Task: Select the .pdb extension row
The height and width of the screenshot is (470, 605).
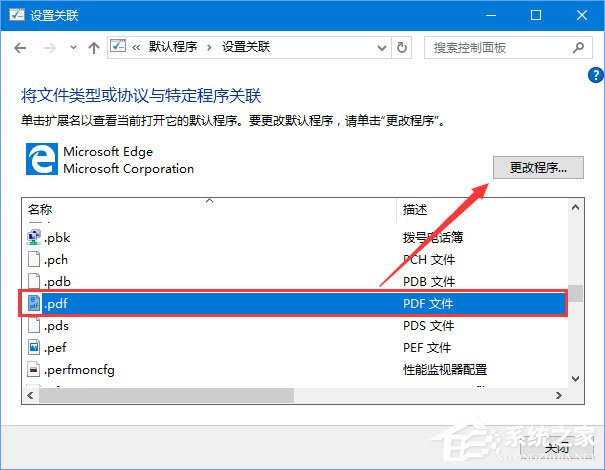Action: [x=294, y=282]
